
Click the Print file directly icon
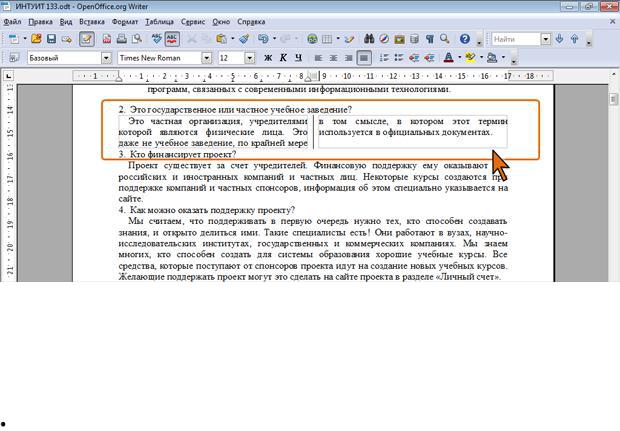(x=122, y=39)
